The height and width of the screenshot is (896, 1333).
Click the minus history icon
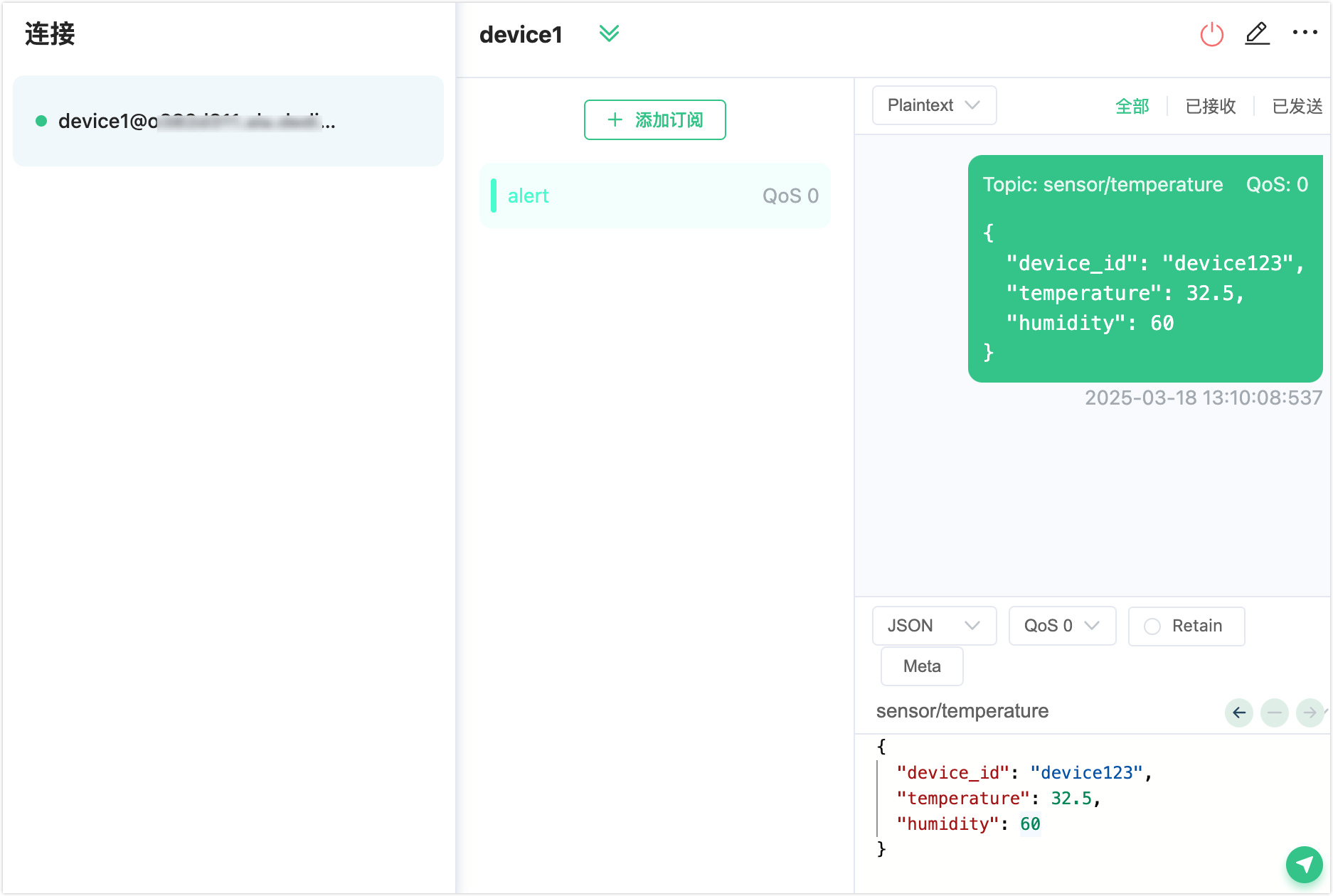coord(1274,713)
